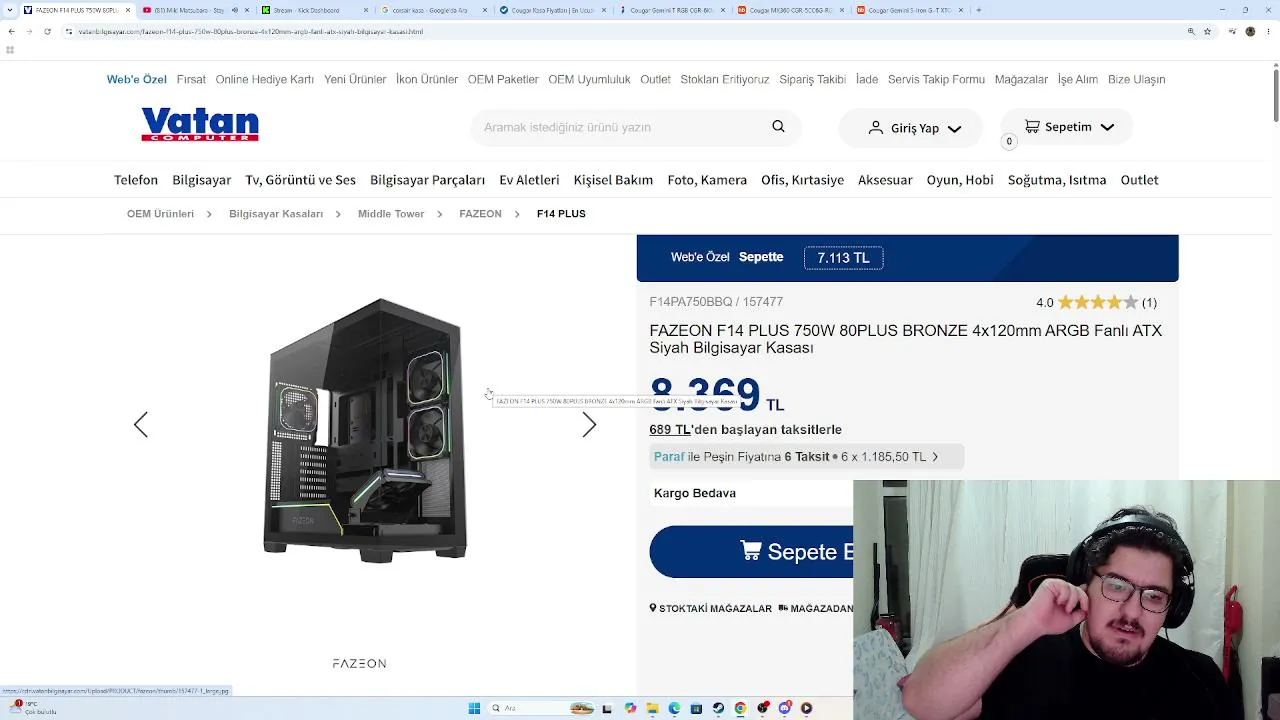Open the Online Hediye Kartı link
1280x720 pixels.
coord(265,79)
